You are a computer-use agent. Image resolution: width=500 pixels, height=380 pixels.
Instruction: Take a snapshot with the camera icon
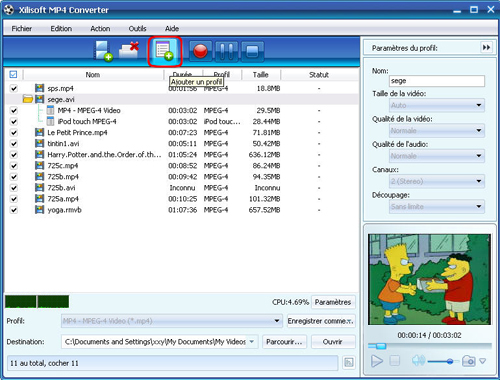coord(468,361)
